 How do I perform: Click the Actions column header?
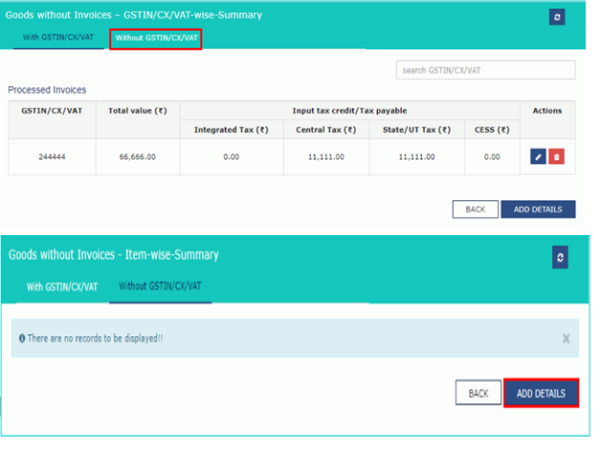tap(547, 110)
